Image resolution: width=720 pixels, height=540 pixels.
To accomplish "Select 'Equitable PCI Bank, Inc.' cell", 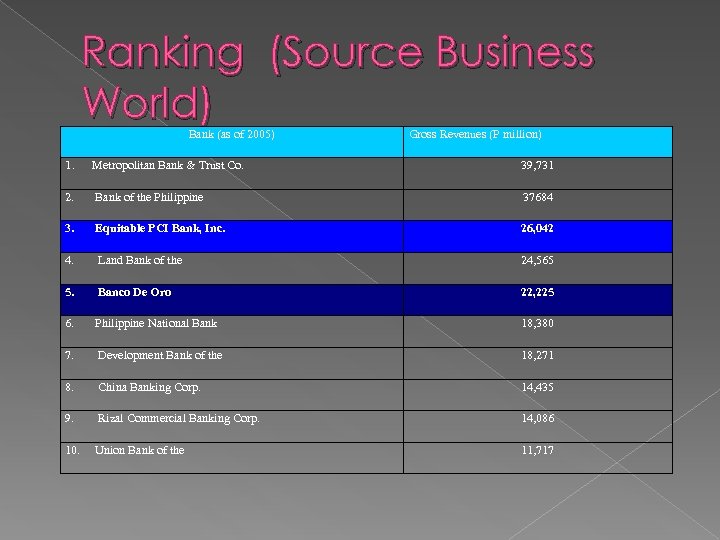I will coord(232,236).
